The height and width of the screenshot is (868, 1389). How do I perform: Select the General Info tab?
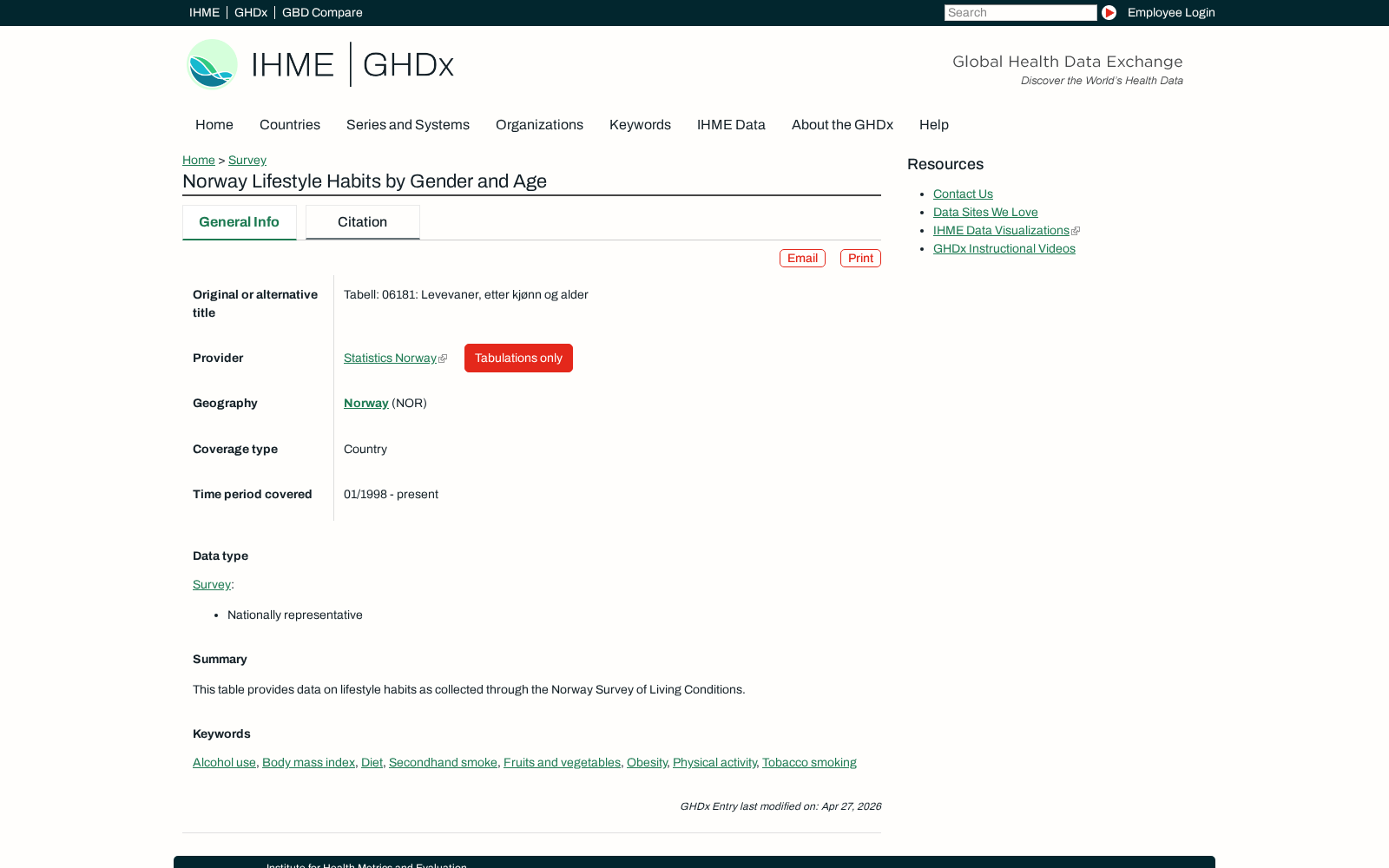coord(240,222)
